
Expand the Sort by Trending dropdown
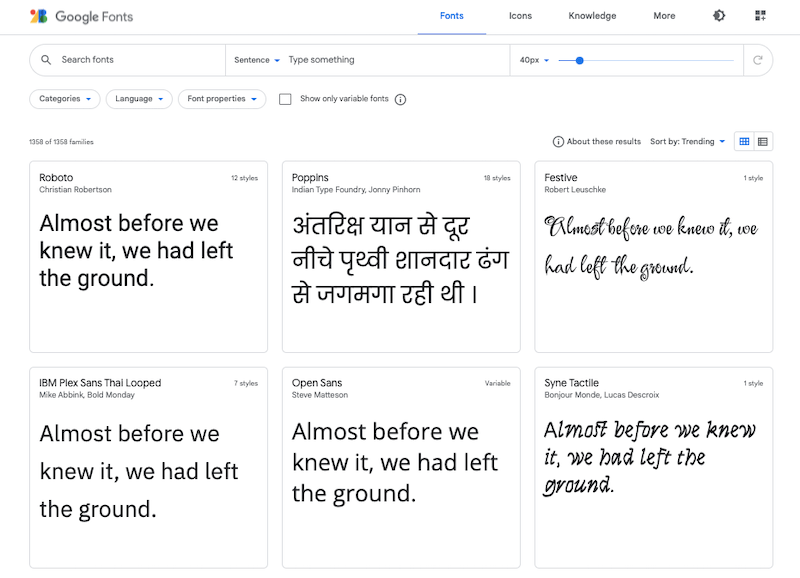[688, 141]
